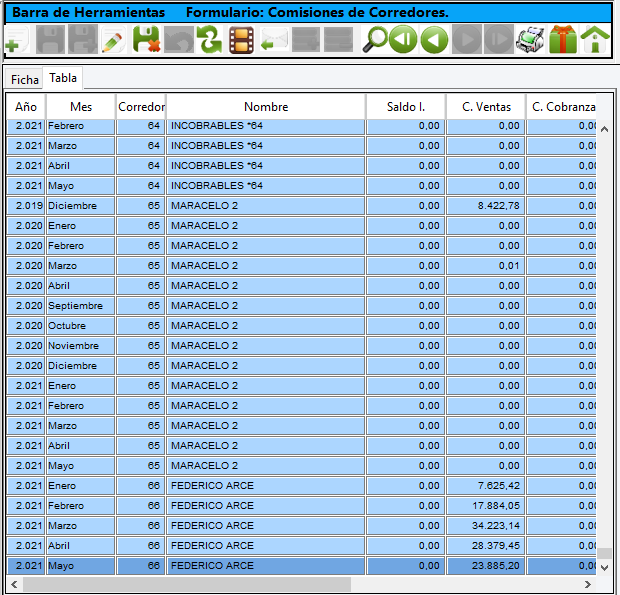Click the Nombre column header
Screen dimensions: 620x595
(x=266, y=107)
